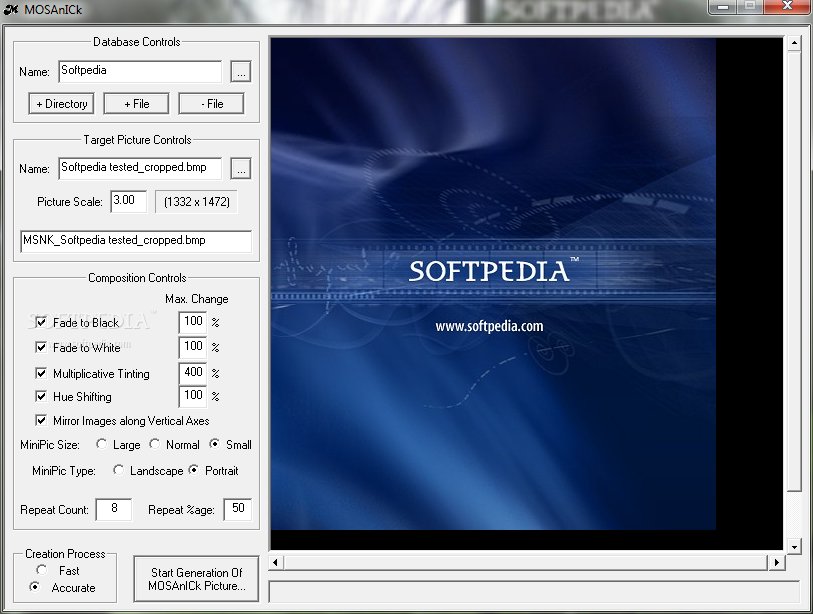The height and width of the screenshot is (614, 813).
Task: Click the horizontal scrollbar right arrow
Action: click(x=776, y=562)
